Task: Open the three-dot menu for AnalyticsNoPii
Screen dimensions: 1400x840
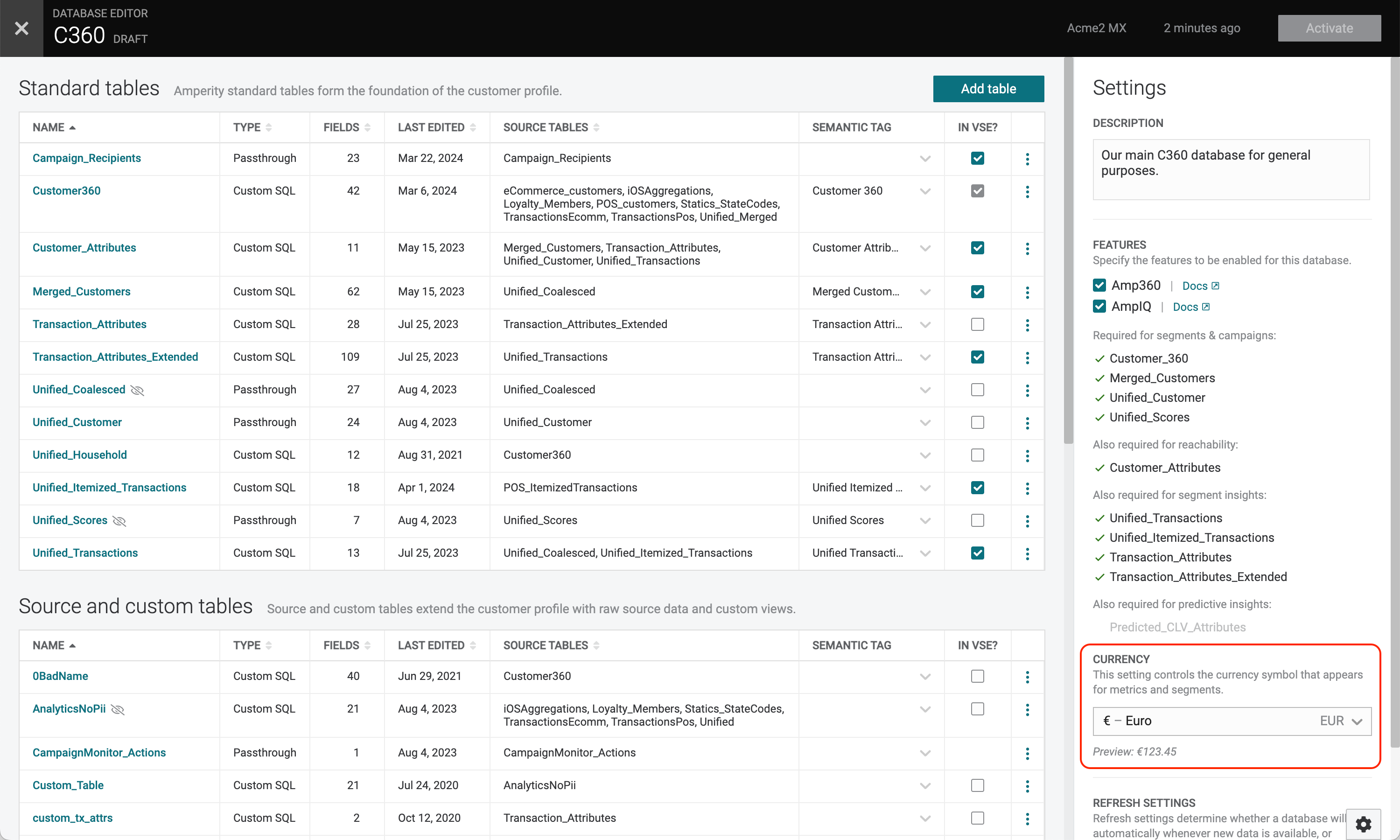Action: (1027, 709)
